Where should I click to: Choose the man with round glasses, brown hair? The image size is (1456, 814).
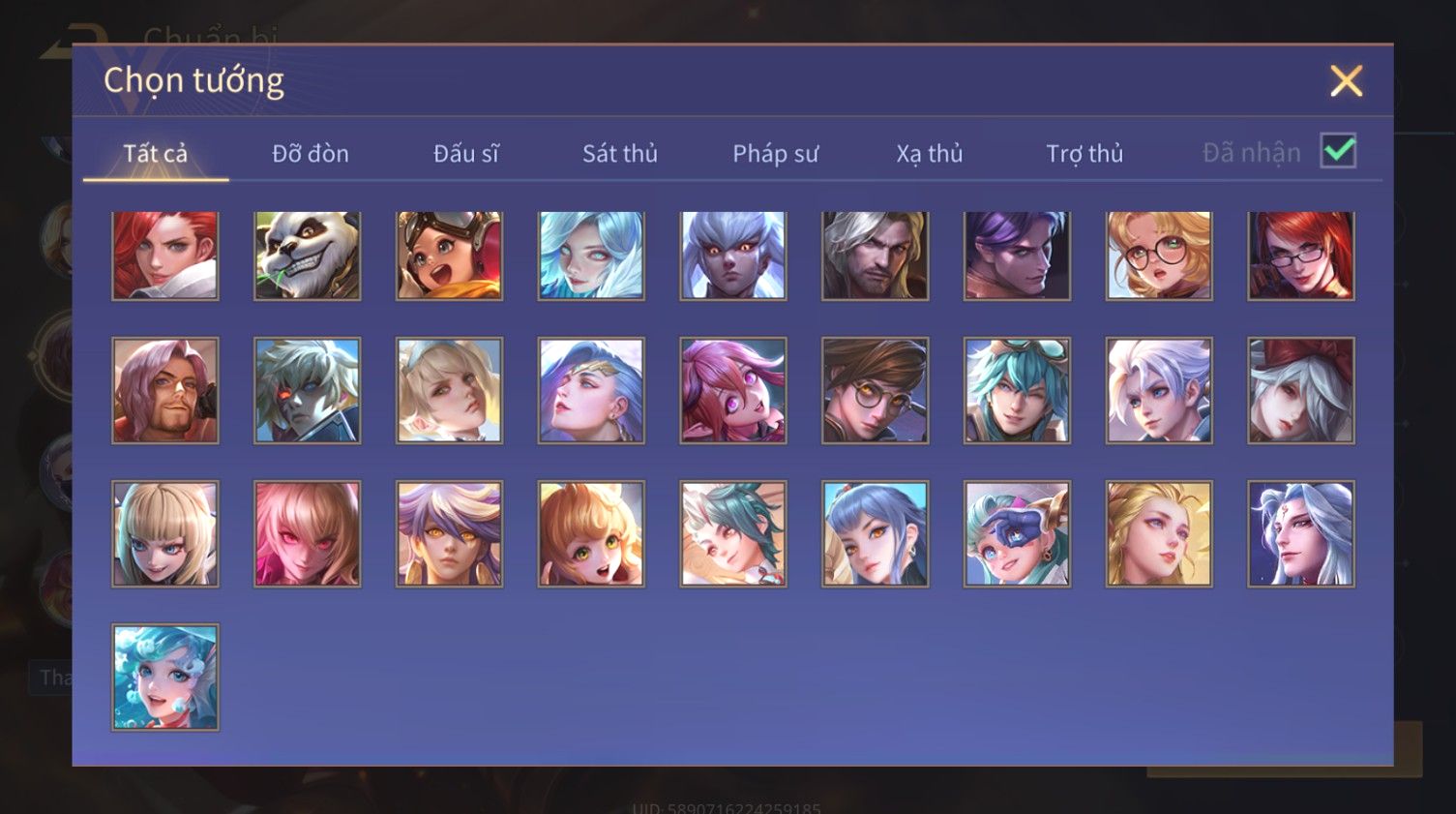point(876,391)
